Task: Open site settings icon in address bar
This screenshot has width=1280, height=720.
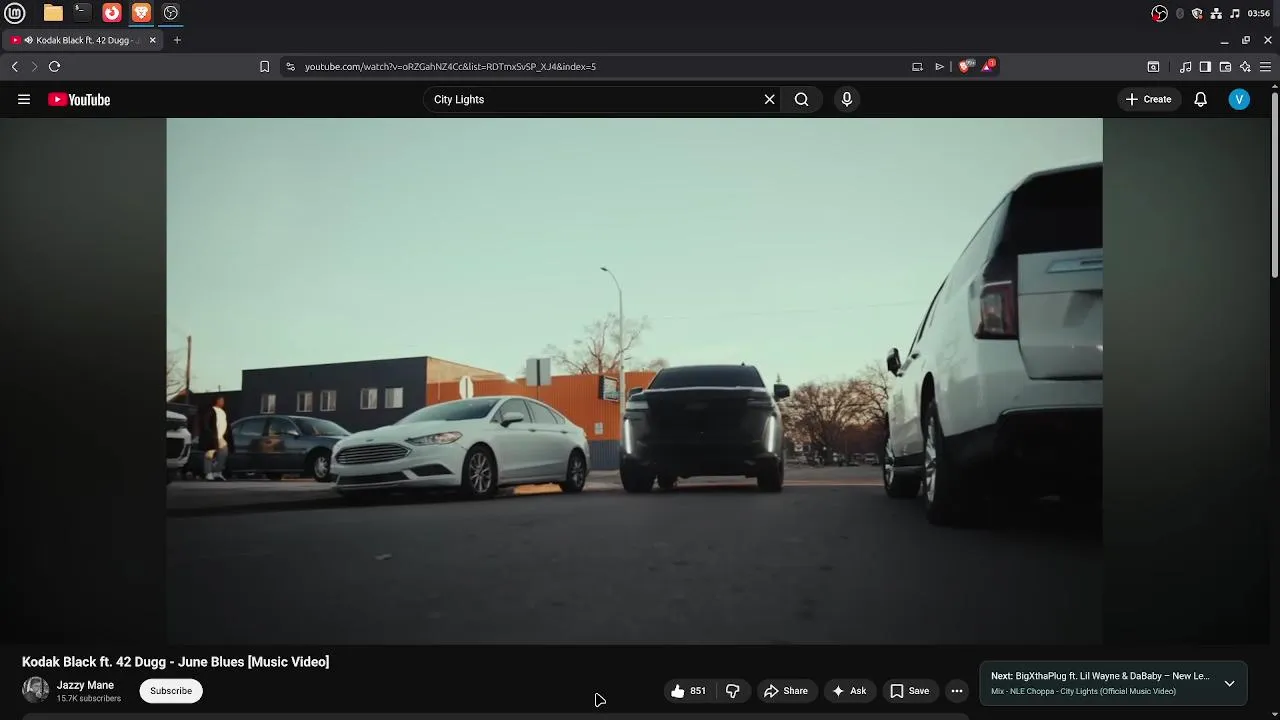Action: click(290, 67)
